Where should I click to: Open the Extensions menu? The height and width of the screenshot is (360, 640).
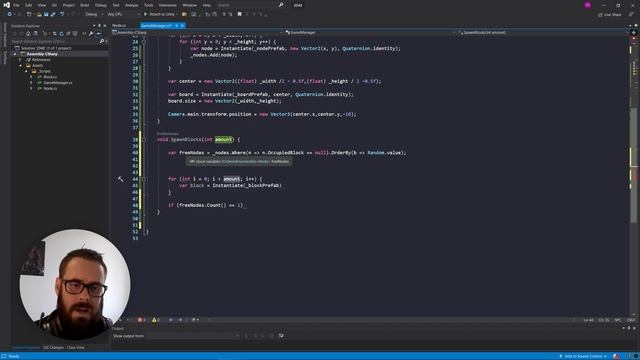[168, 5]
